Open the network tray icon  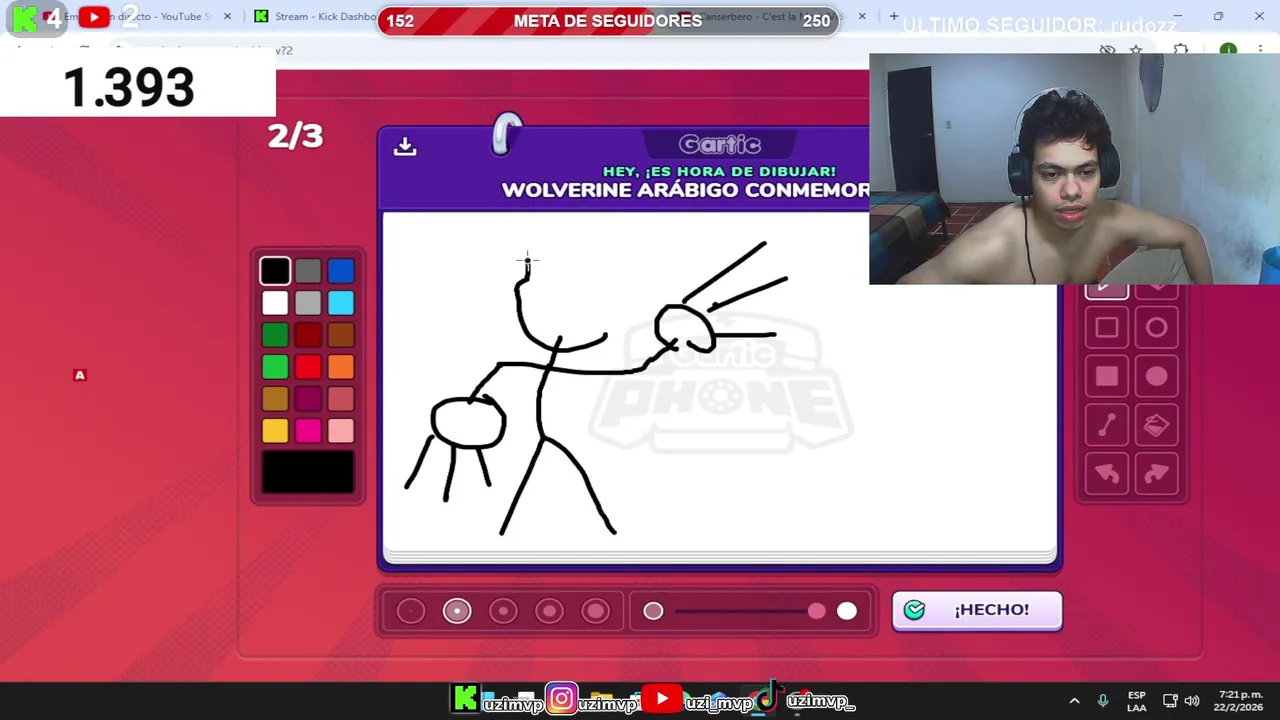point(1169,701)
